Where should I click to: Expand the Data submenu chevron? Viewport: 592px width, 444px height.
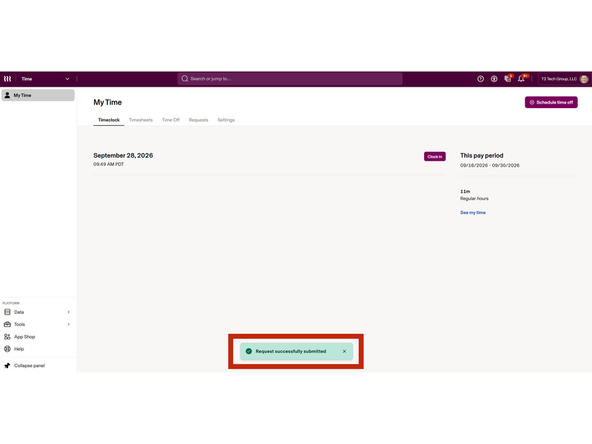pyautogui.click(x=68, y=312)
